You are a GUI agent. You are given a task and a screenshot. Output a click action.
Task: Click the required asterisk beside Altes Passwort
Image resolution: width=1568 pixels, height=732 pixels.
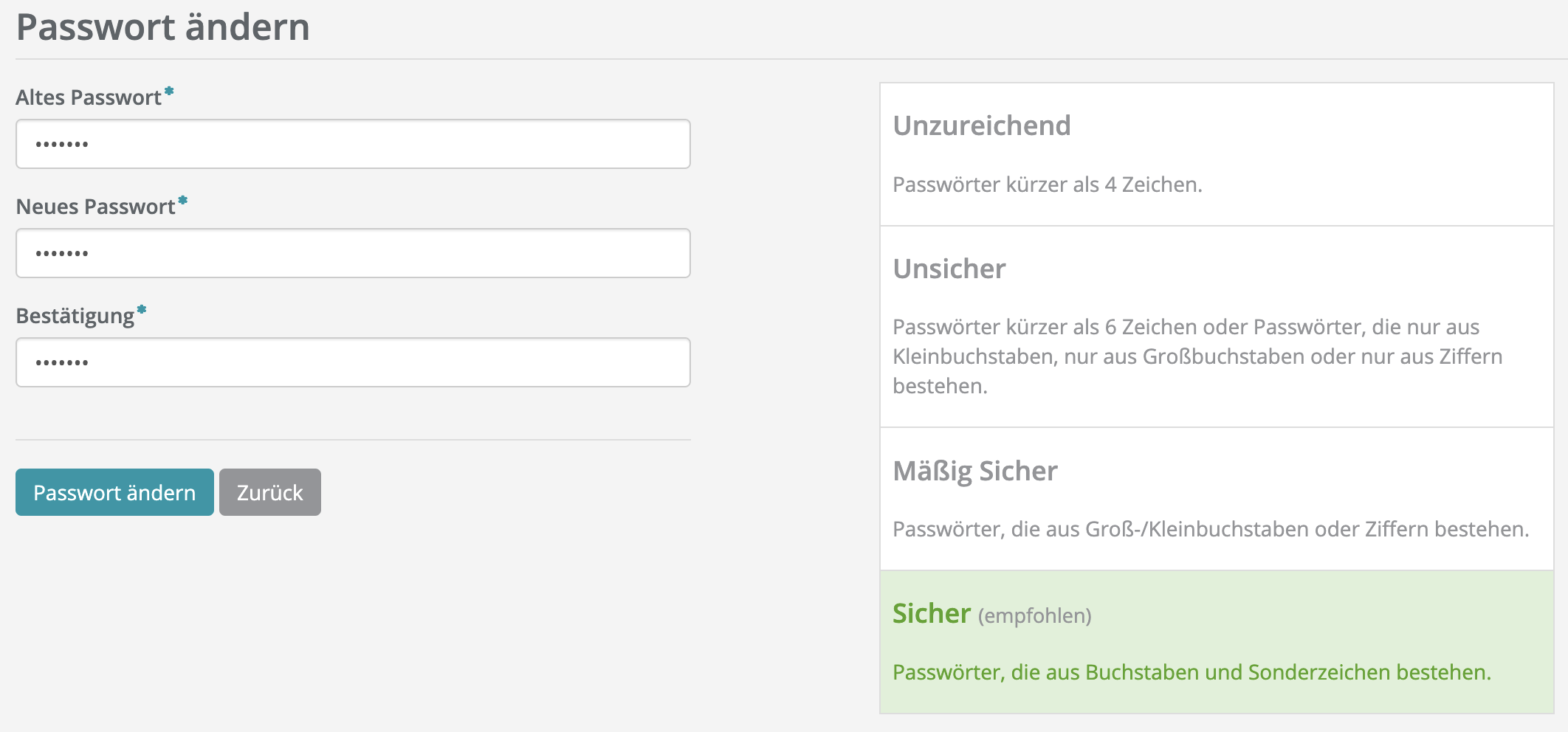169,91
